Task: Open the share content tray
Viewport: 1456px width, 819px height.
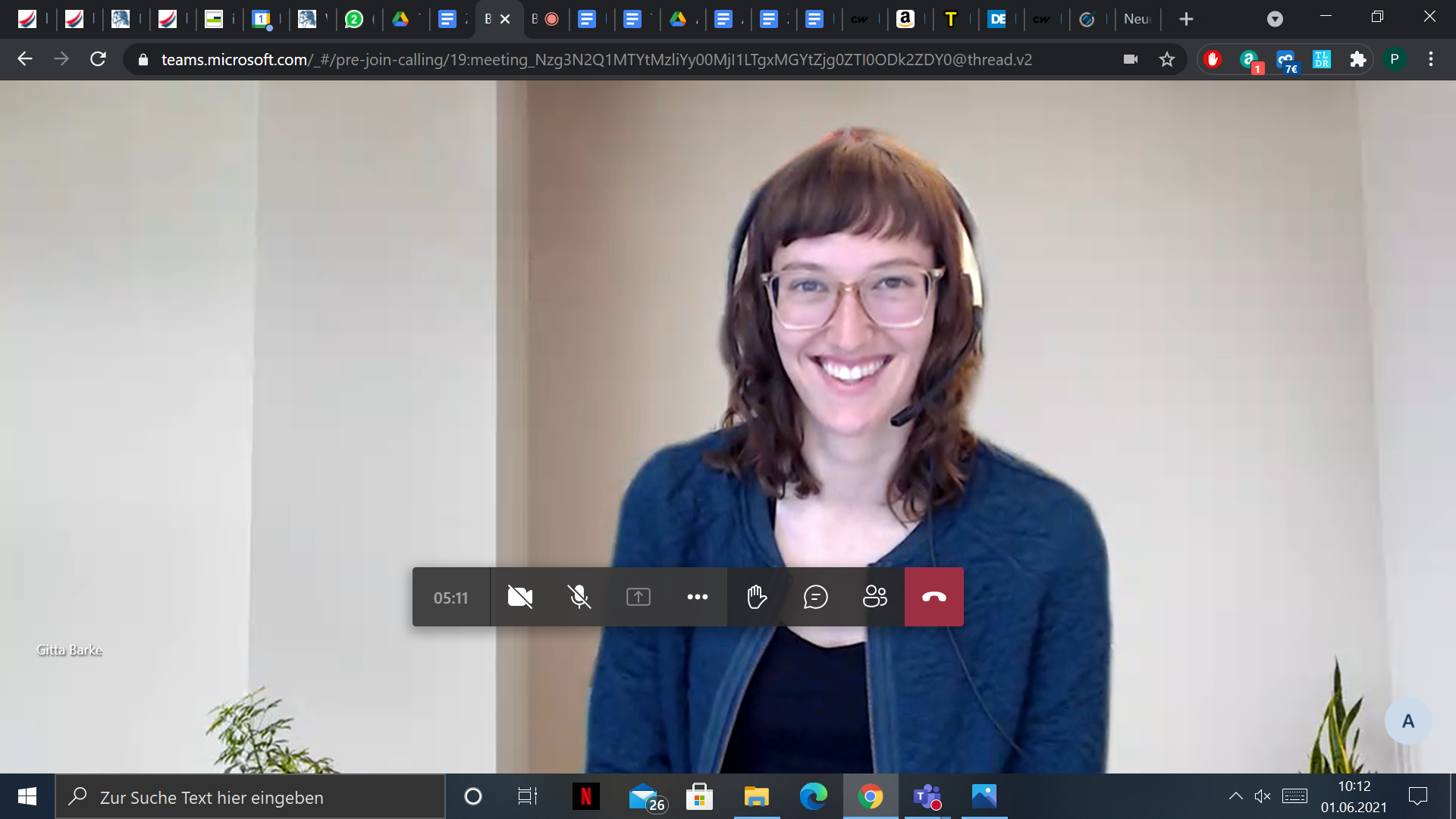Action: click(639, 598)
